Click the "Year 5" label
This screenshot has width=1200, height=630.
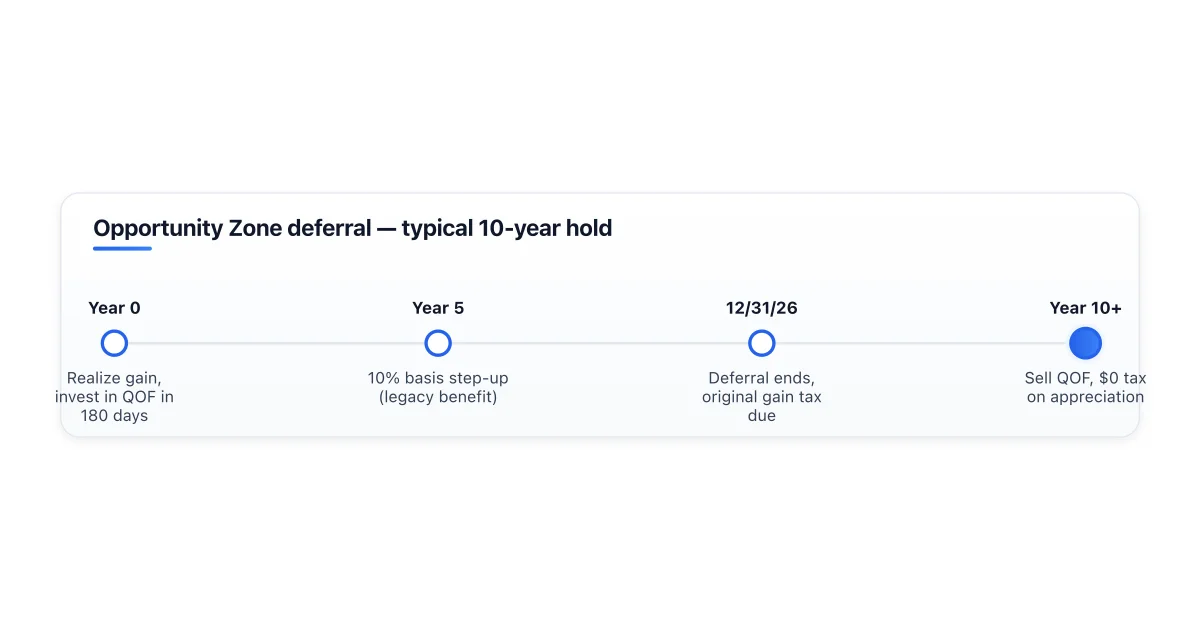point(438,308)
